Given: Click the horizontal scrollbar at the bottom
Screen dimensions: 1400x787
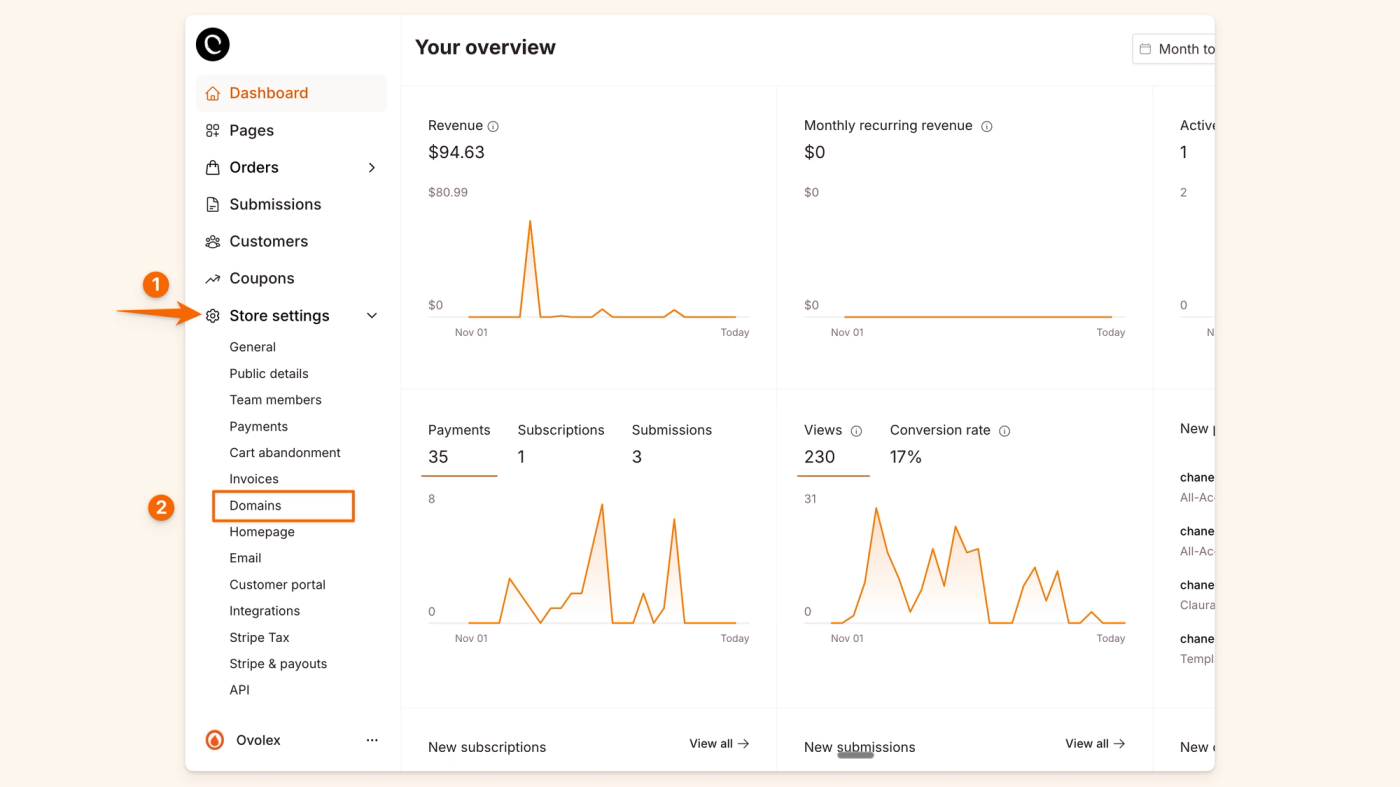Looking at the screenshot, I should (x=855, y=755).
